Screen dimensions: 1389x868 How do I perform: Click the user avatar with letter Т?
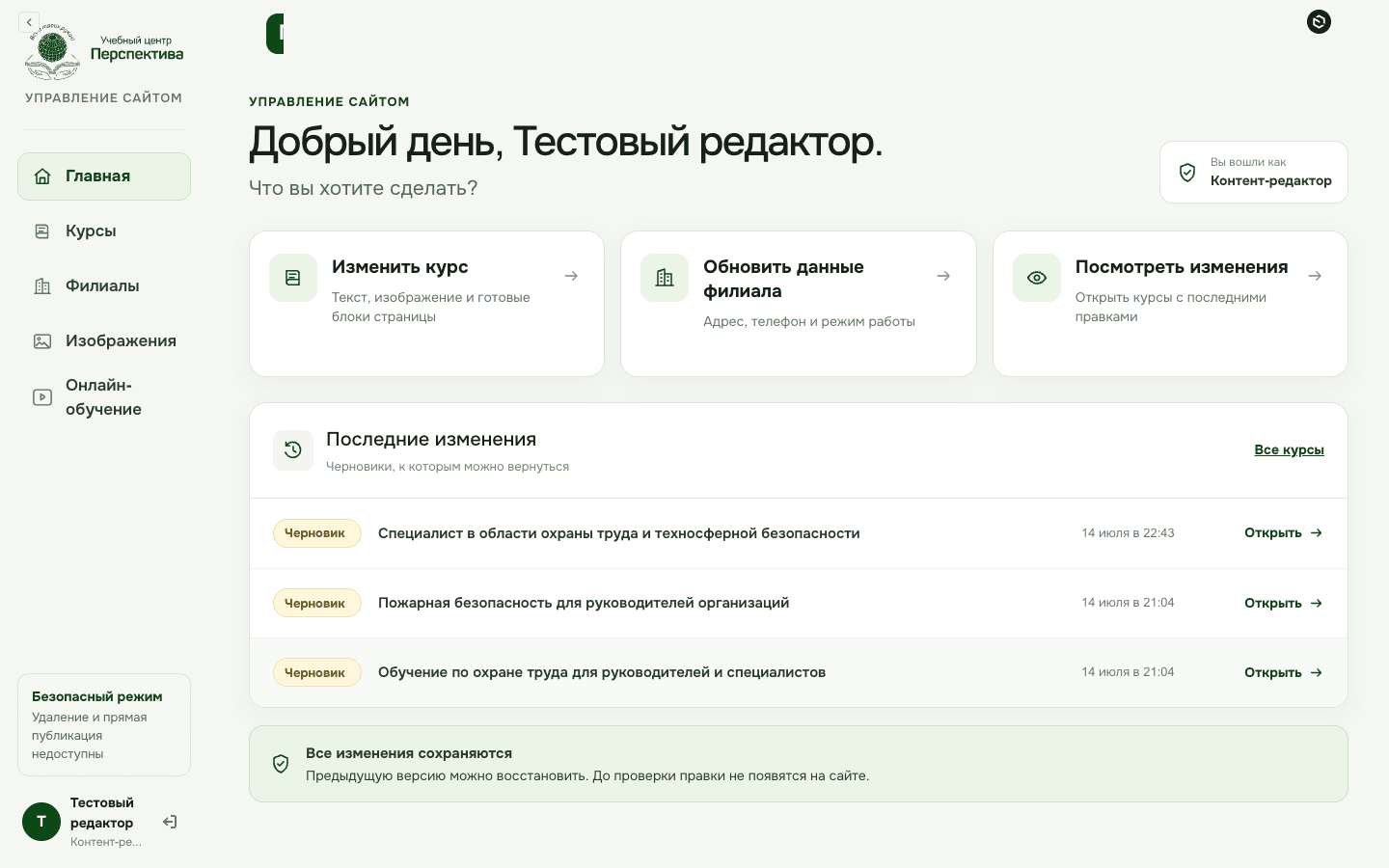[x=41, y=822]
